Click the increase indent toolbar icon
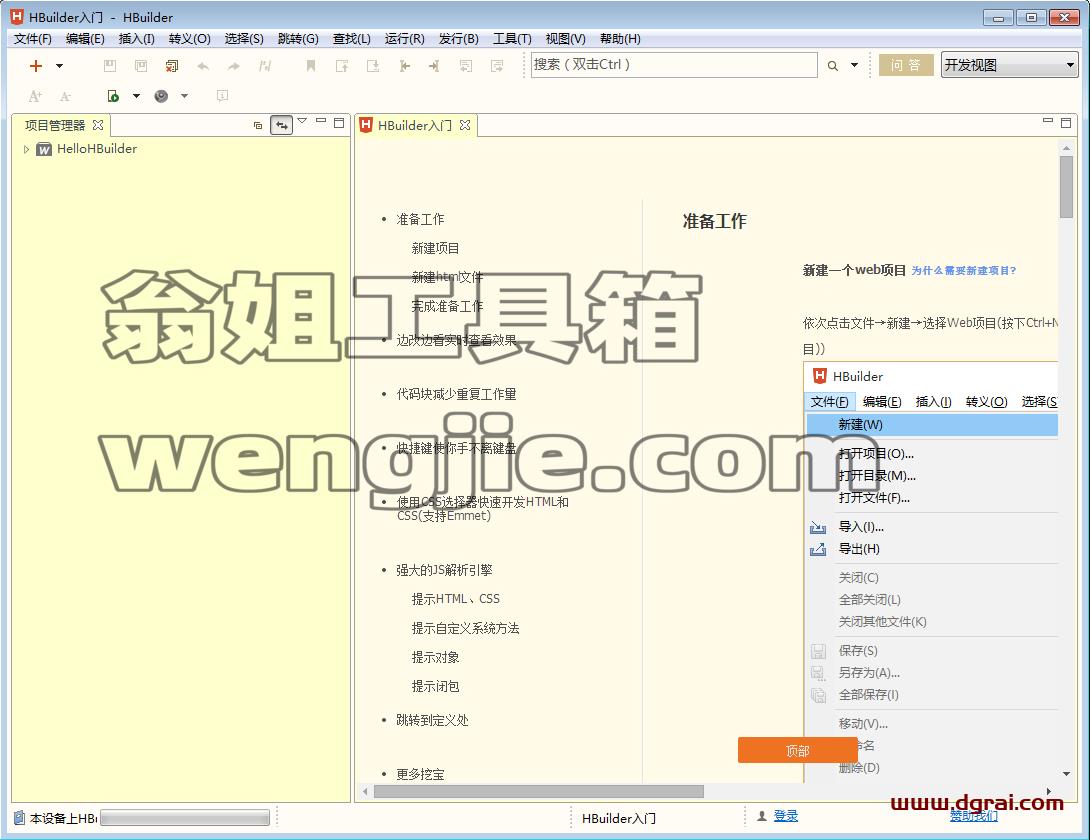This screenshot has height=840, width=1090. (x=434, y=66)
